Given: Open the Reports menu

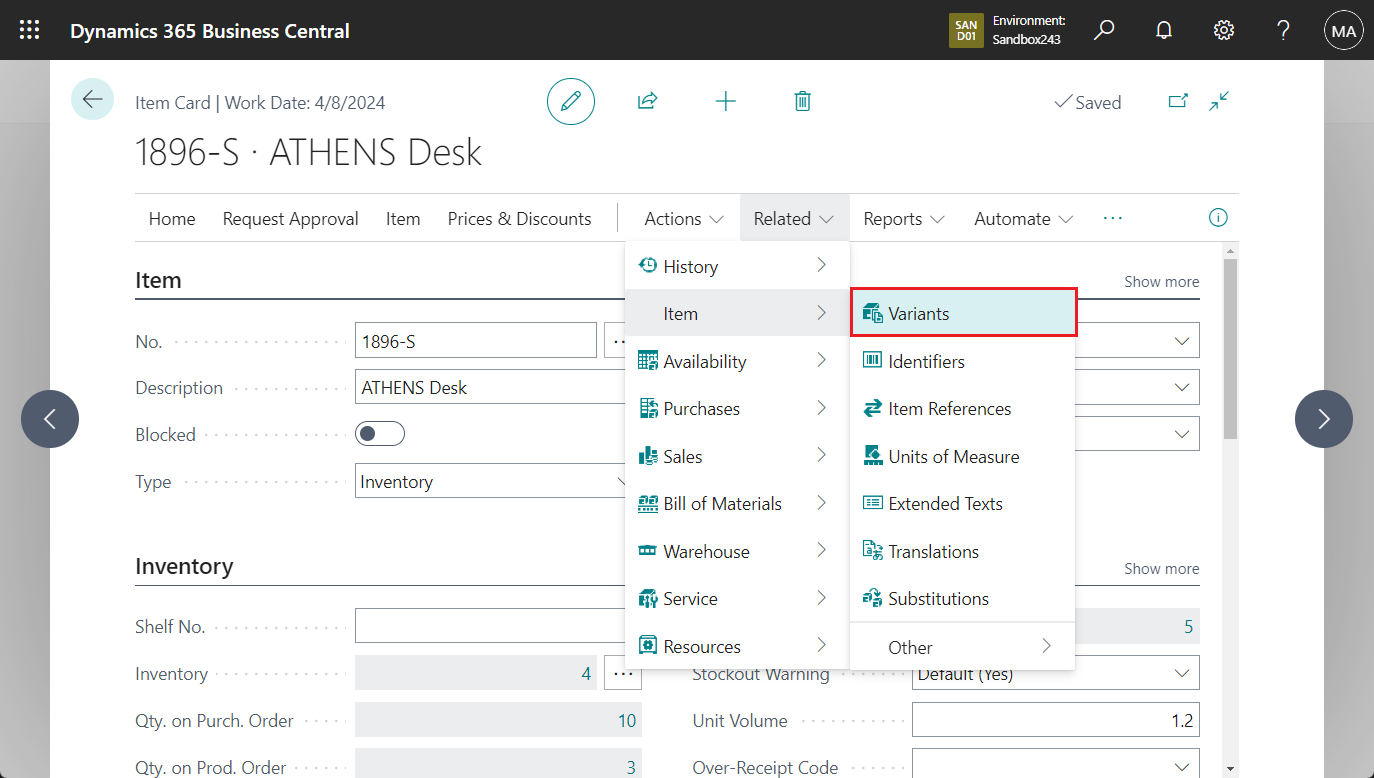Looking at the screenshot, I should (x=903, y=218).
